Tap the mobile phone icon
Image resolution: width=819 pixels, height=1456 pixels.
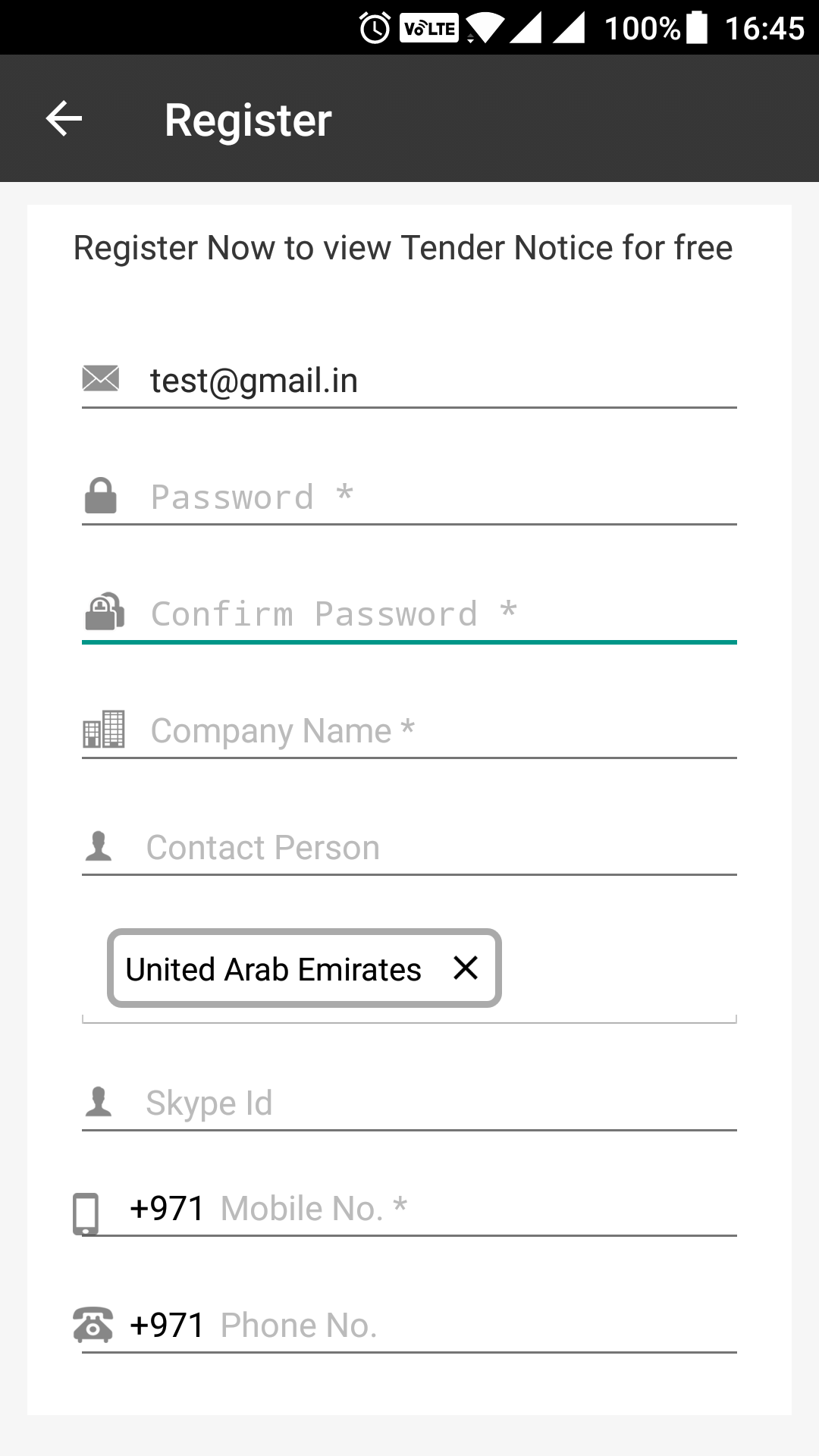pos(86,1213)
